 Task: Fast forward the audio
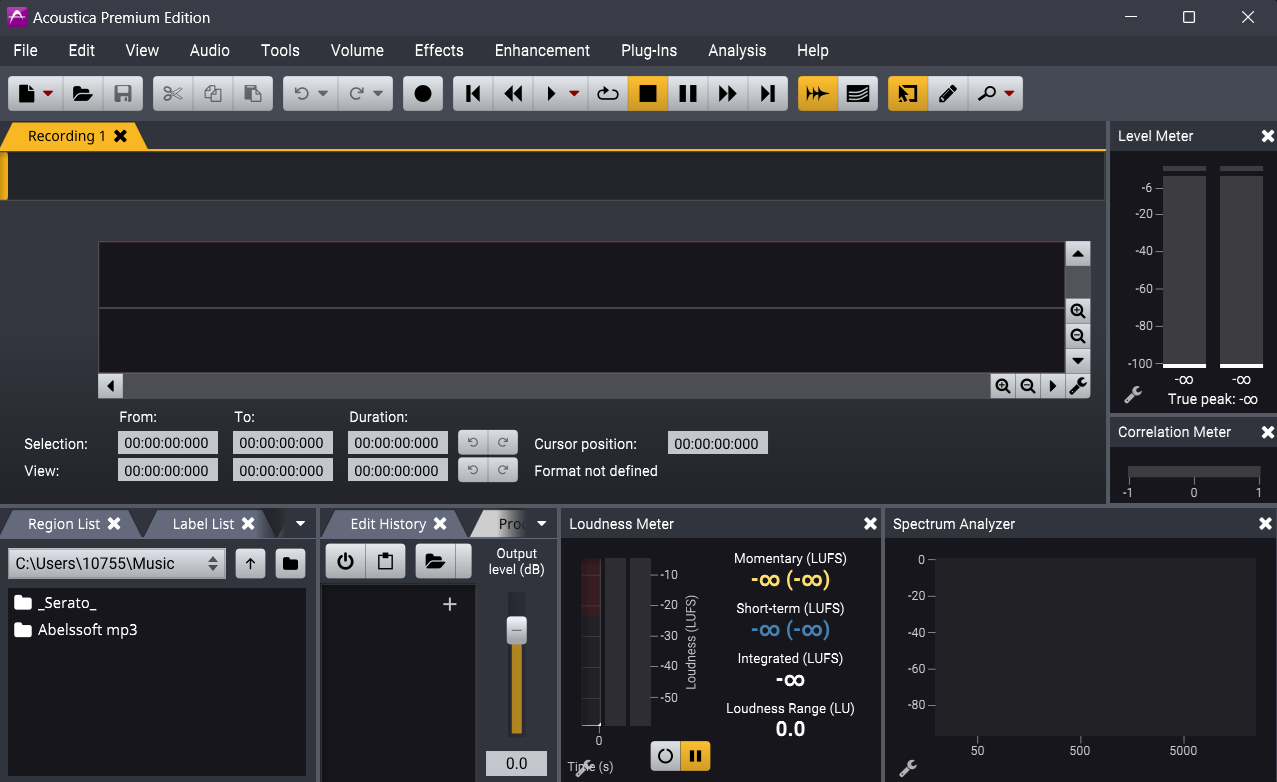[728, 94]
